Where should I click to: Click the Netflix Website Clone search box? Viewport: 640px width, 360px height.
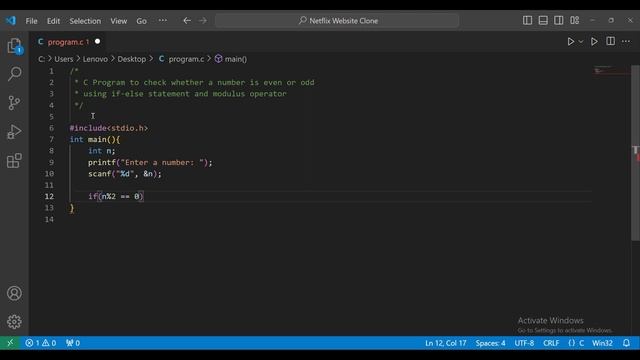337,20
